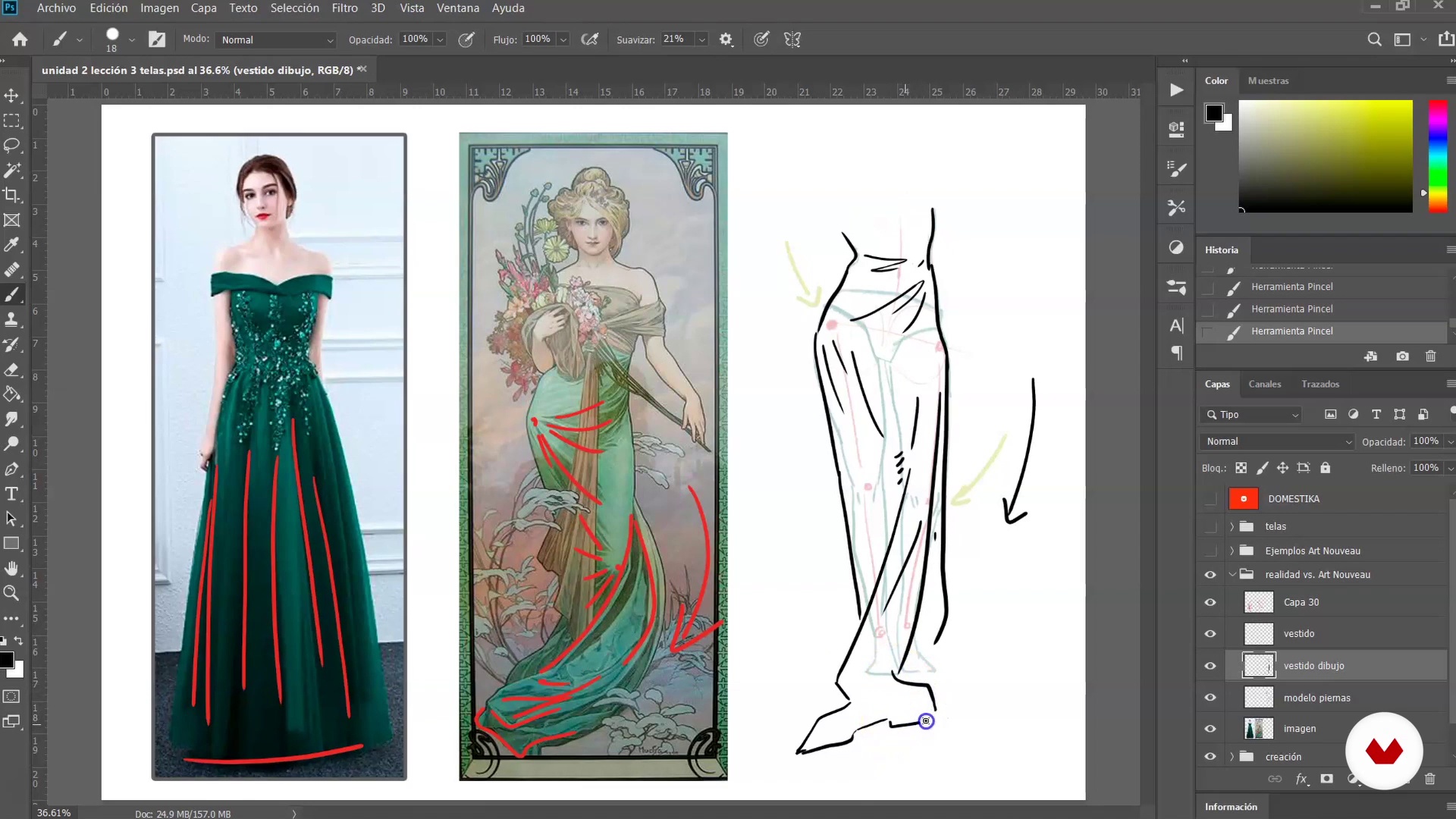Click the hue slider bar
Screen dimensions: 1456x819
coord(1438,156)
